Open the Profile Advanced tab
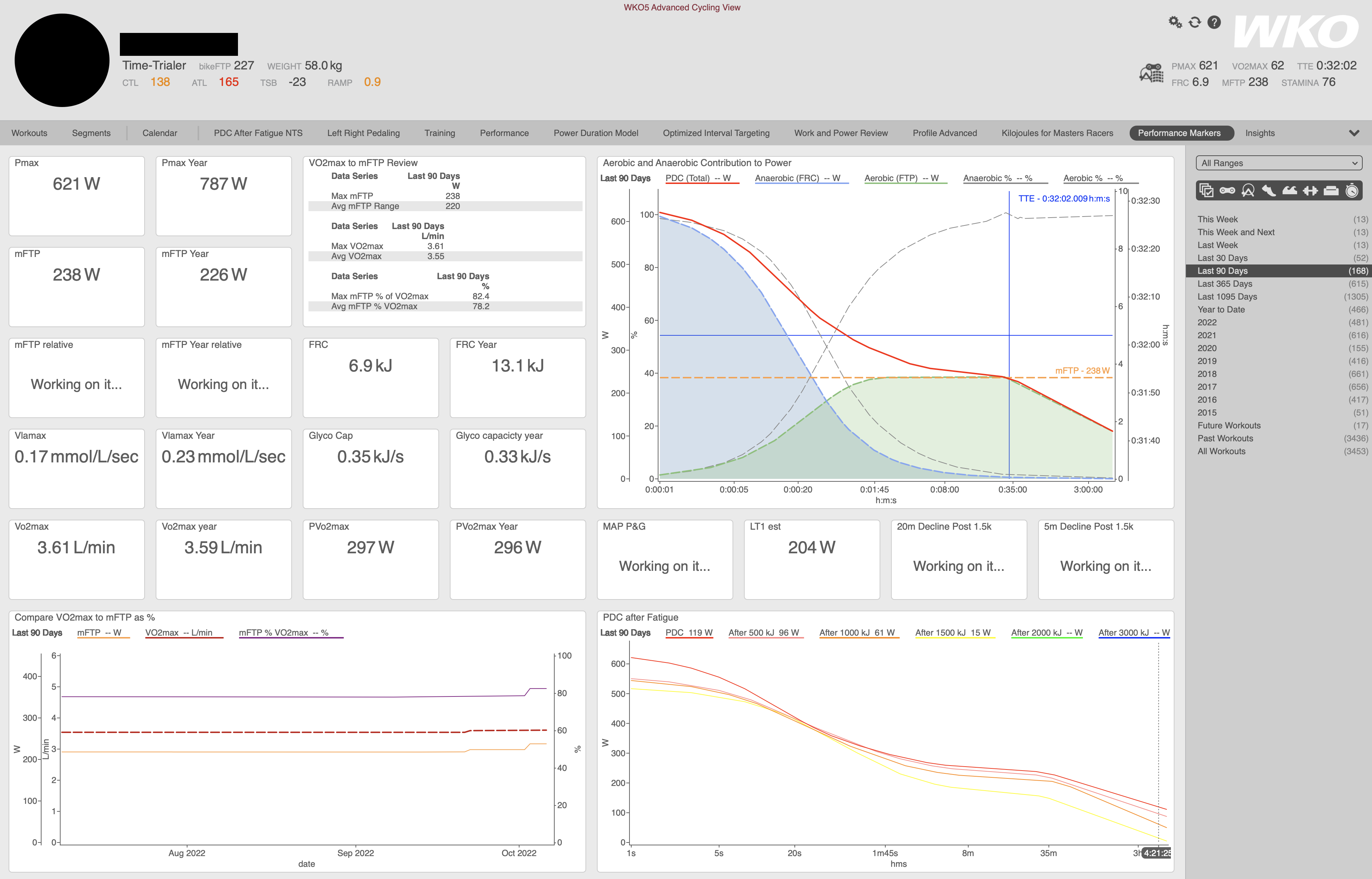Screen dimensions: 1372x879 click(944, 133)
